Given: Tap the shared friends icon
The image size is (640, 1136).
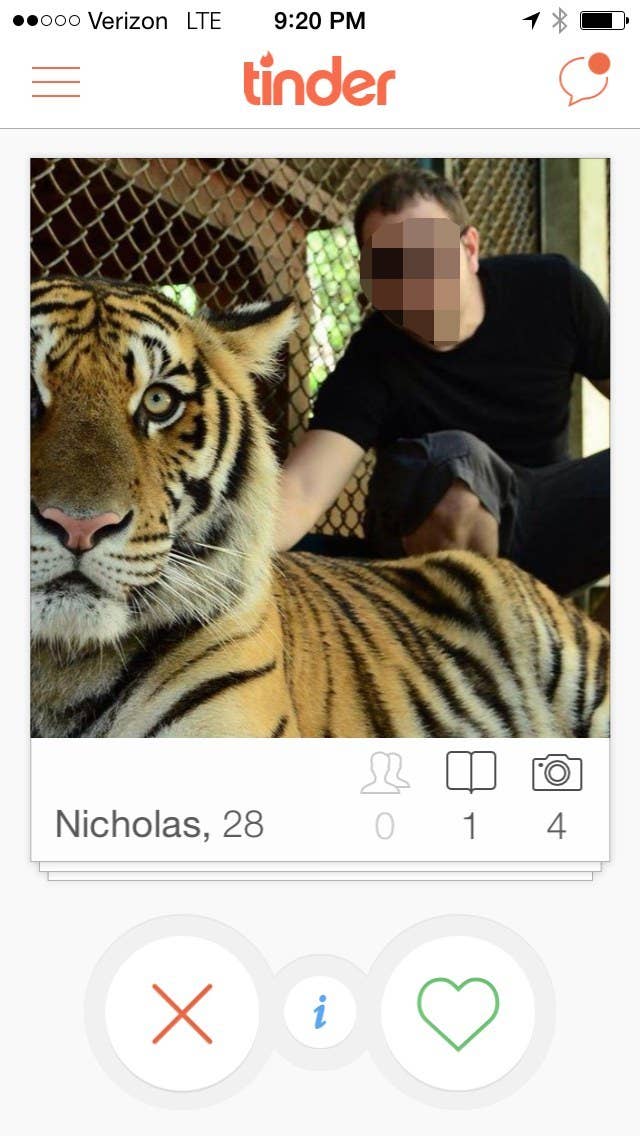Looking at the screenshot, I should [385, 773].
